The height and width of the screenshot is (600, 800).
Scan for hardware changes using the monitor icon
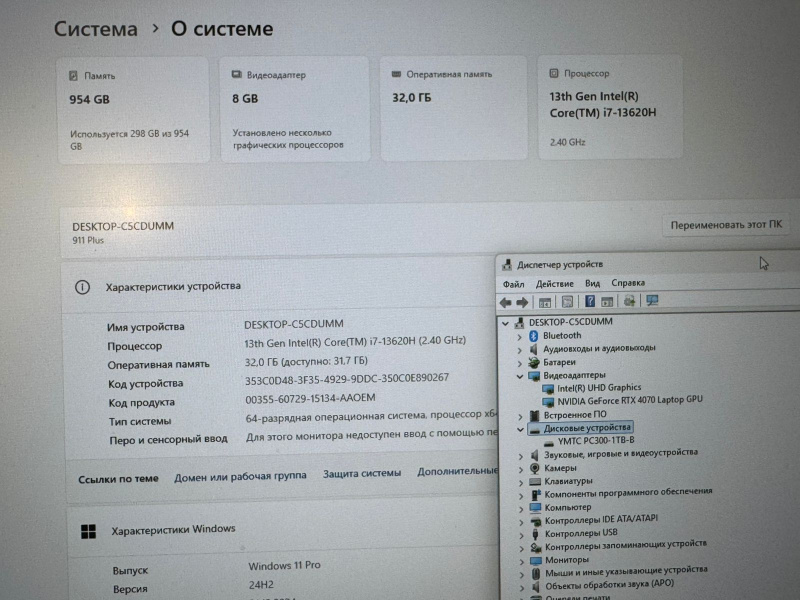click(x=652, y=300)
